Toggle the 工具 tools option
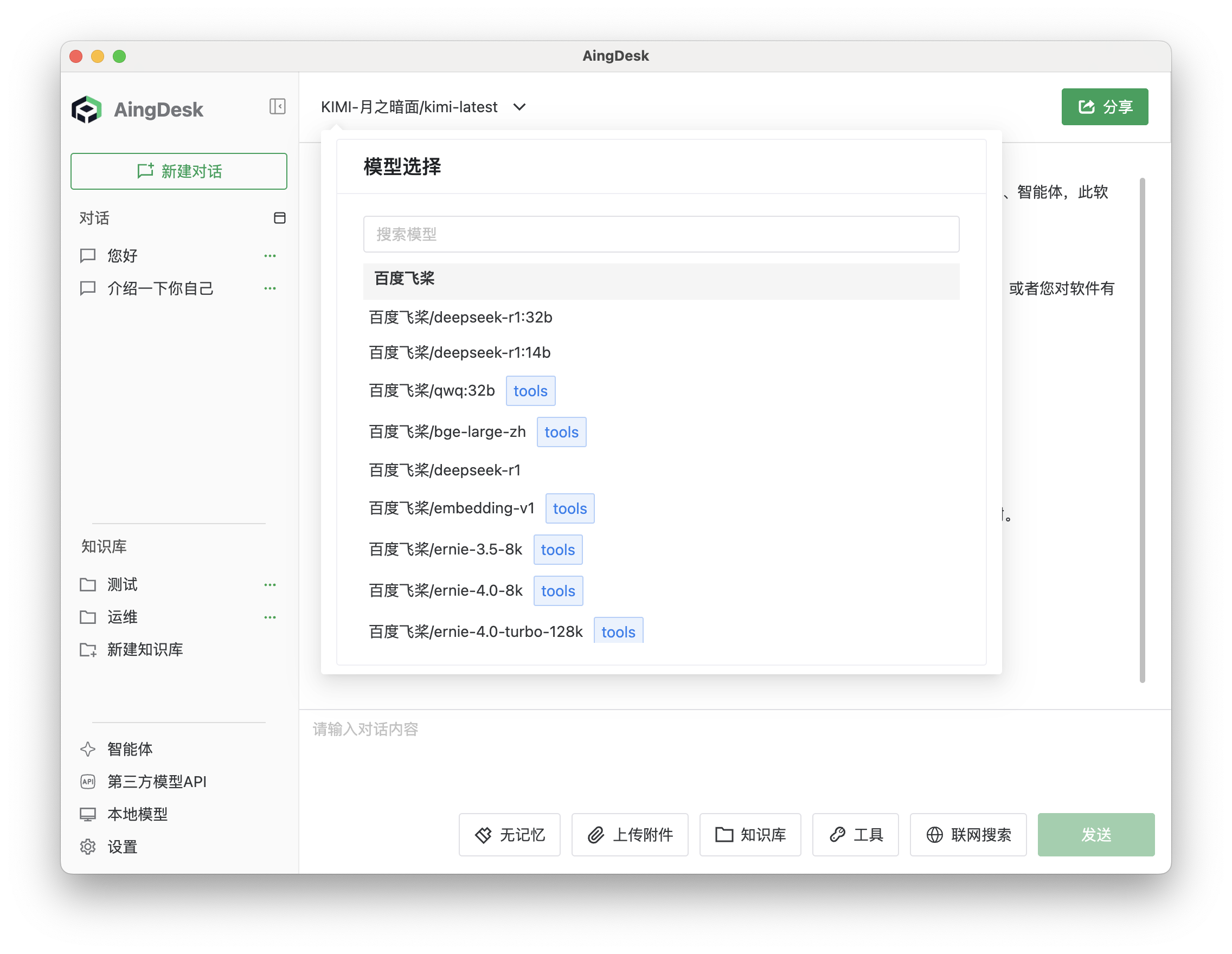The height and width of the screenshot is (954, 1232). point(855,835)
